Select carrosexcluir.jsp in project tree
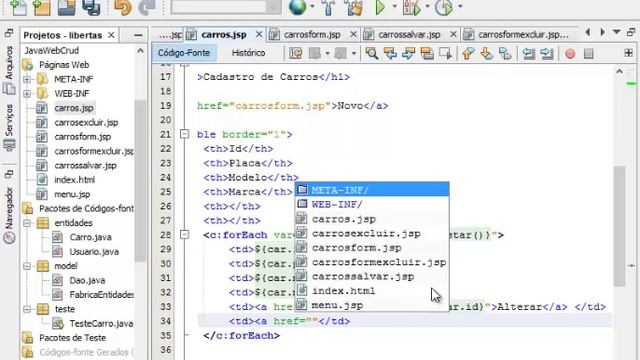 86,122
